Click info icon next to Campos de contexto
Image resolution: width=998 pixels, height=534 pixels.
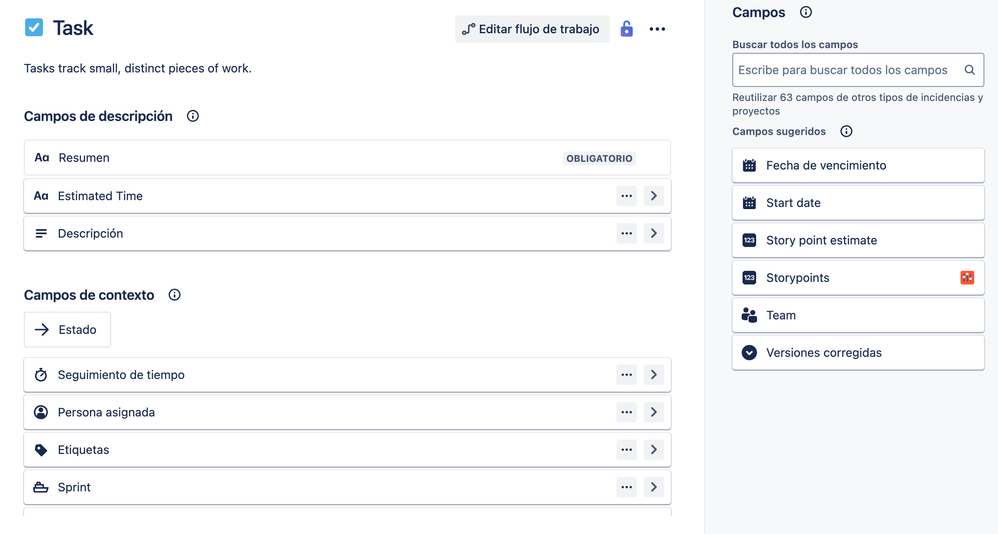pos(174,295)
